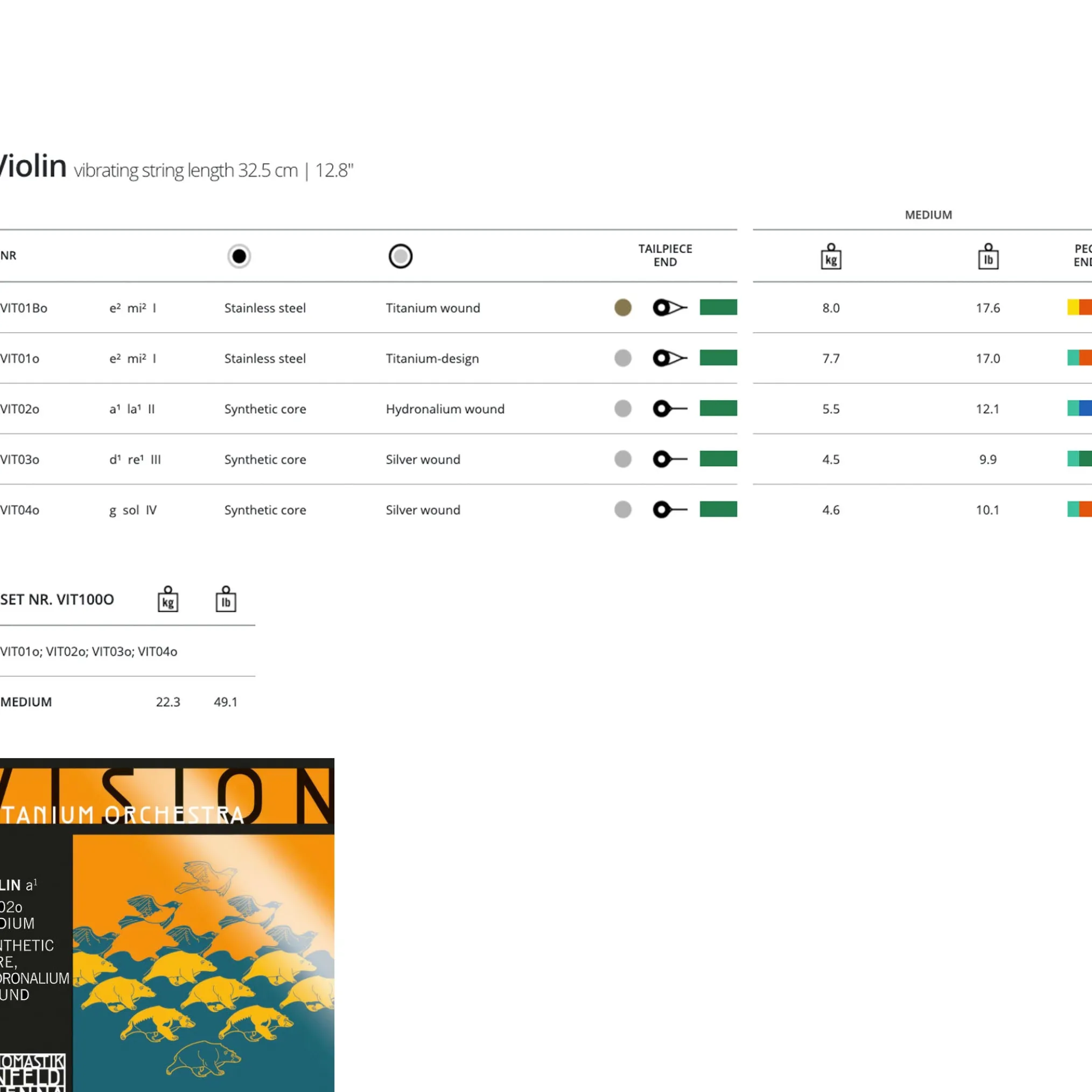Click the Hydronalium wound cell
This screenshot has height=1092, width=1092.
coord(445,409)
